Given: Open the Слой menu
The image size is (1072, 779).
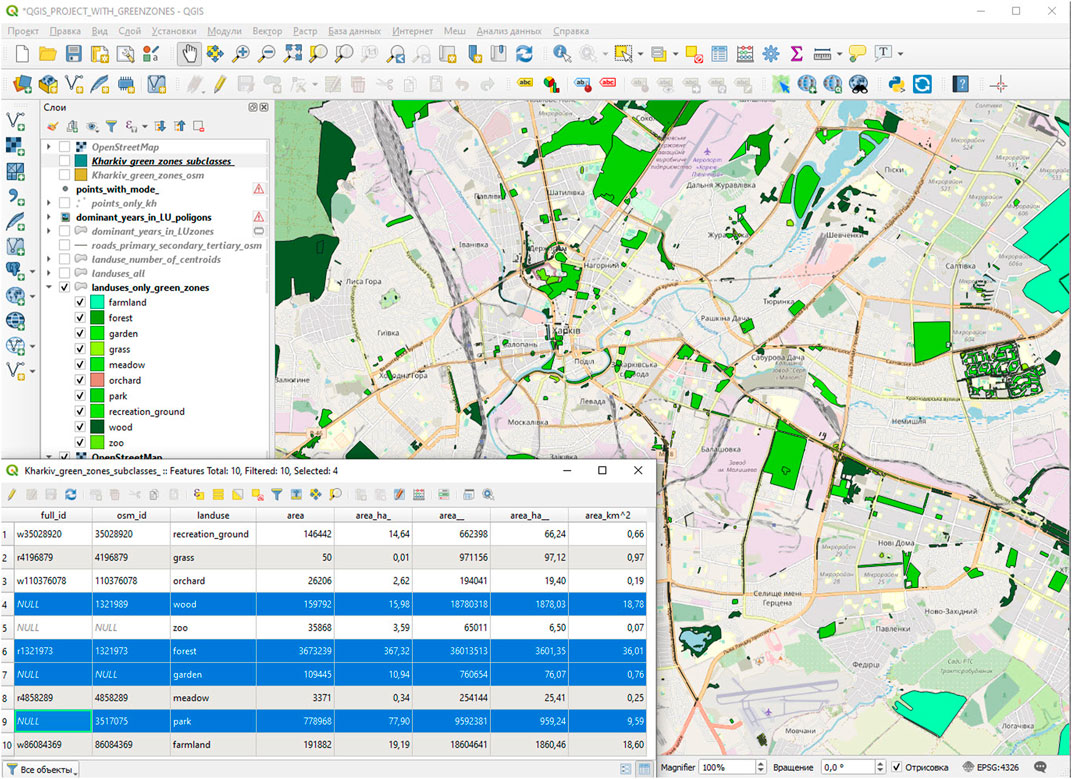Looking at the screenshot, I should 129,31.
